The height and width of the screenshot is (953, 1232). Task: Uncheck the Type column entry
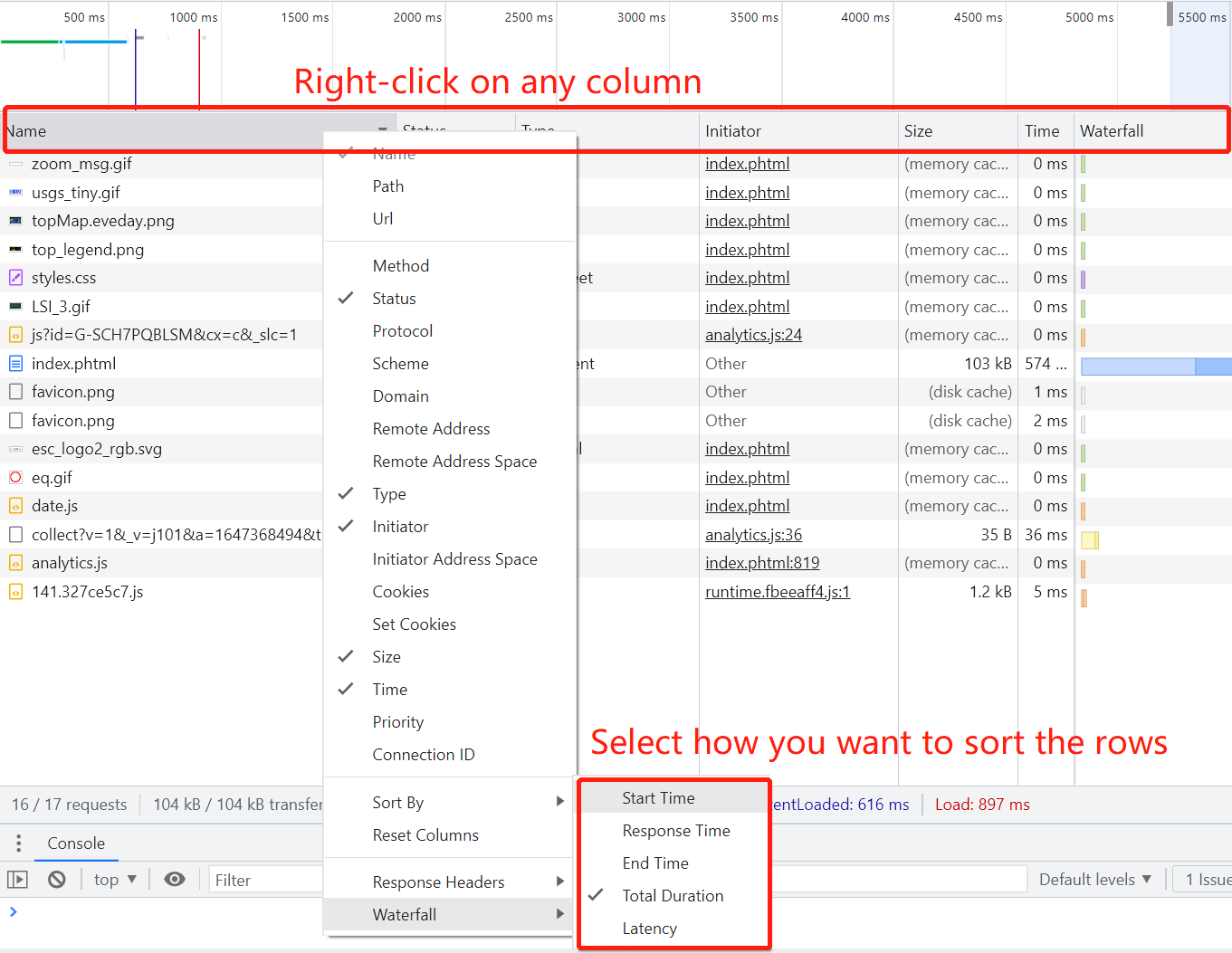[450, 494]
